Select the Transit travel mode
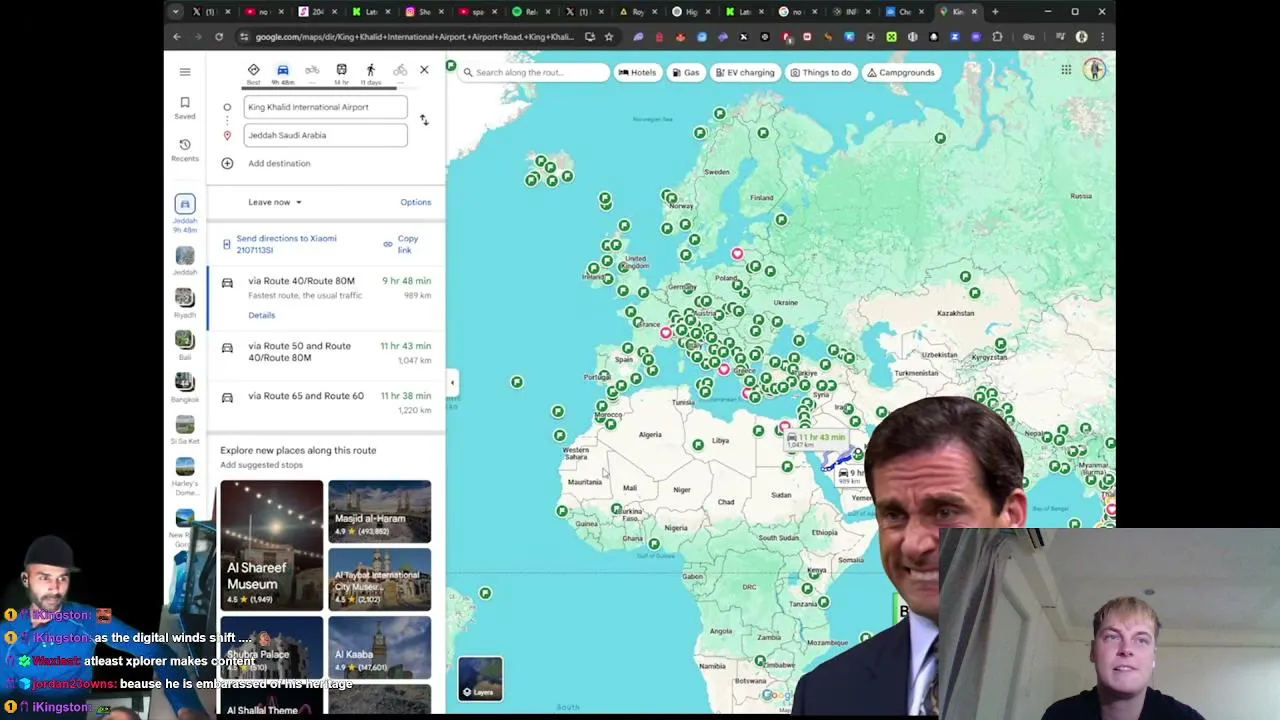This screenshot has width=1280, height=720. click(x=341, y=72)
